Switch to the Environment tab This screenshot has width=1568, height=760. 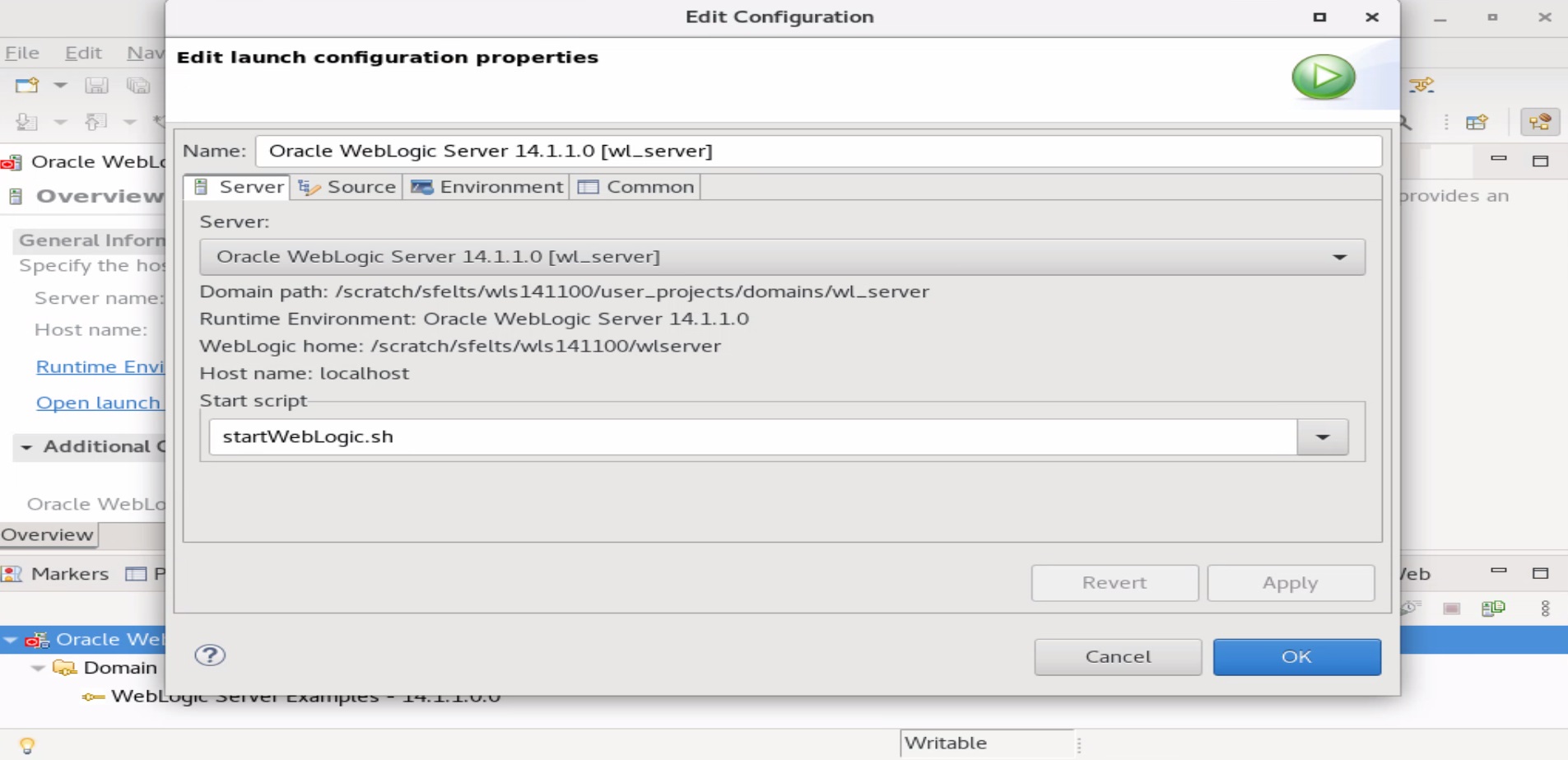point(486,187)
